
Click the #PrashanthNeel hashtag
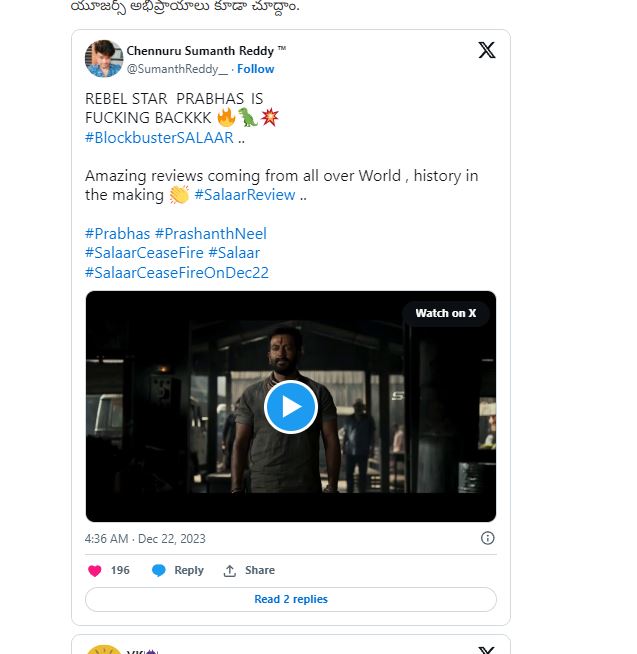(x=210, y=233)
